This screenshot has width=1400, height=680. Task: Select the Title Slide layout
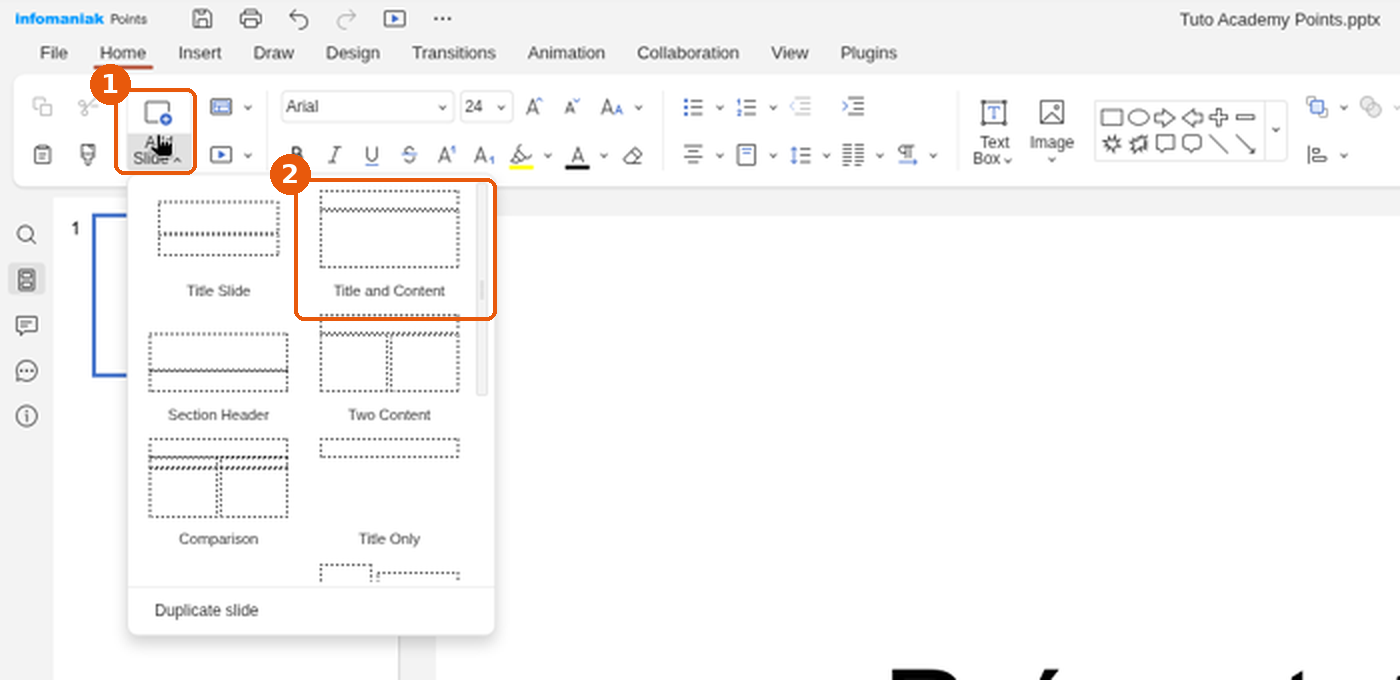(218, 246)
